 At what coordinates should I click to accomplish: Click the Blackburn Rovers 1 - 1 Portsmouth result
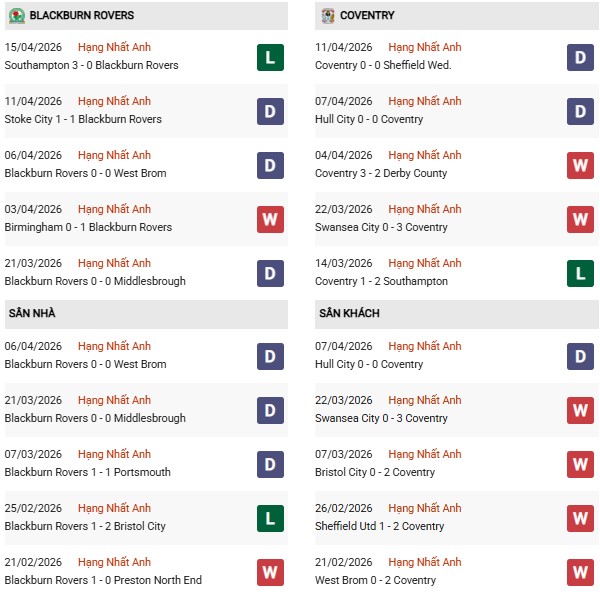88,472
